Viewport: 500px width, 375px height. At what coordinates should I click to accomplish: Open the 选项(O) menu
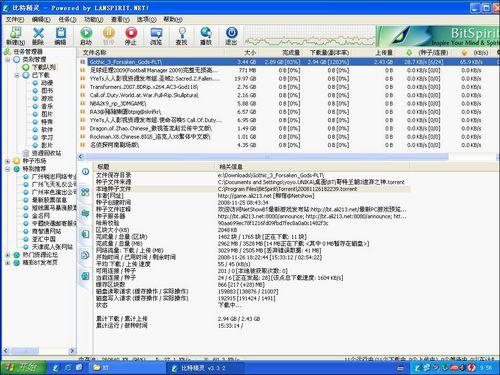point(146,19)
